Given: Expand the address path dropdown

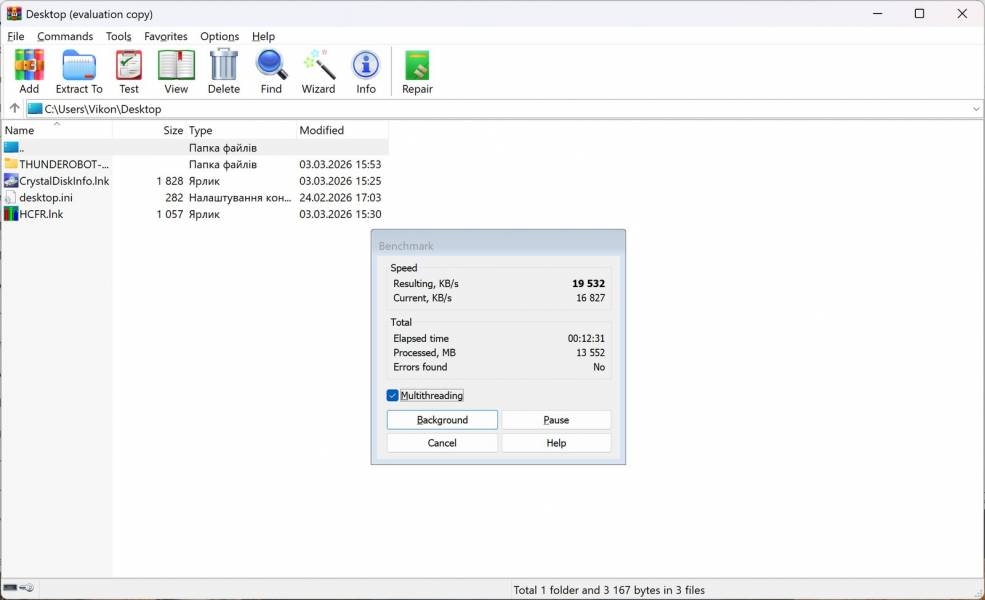Looking at the screenshot, I should pyautogui.click(x=976, y=108).
